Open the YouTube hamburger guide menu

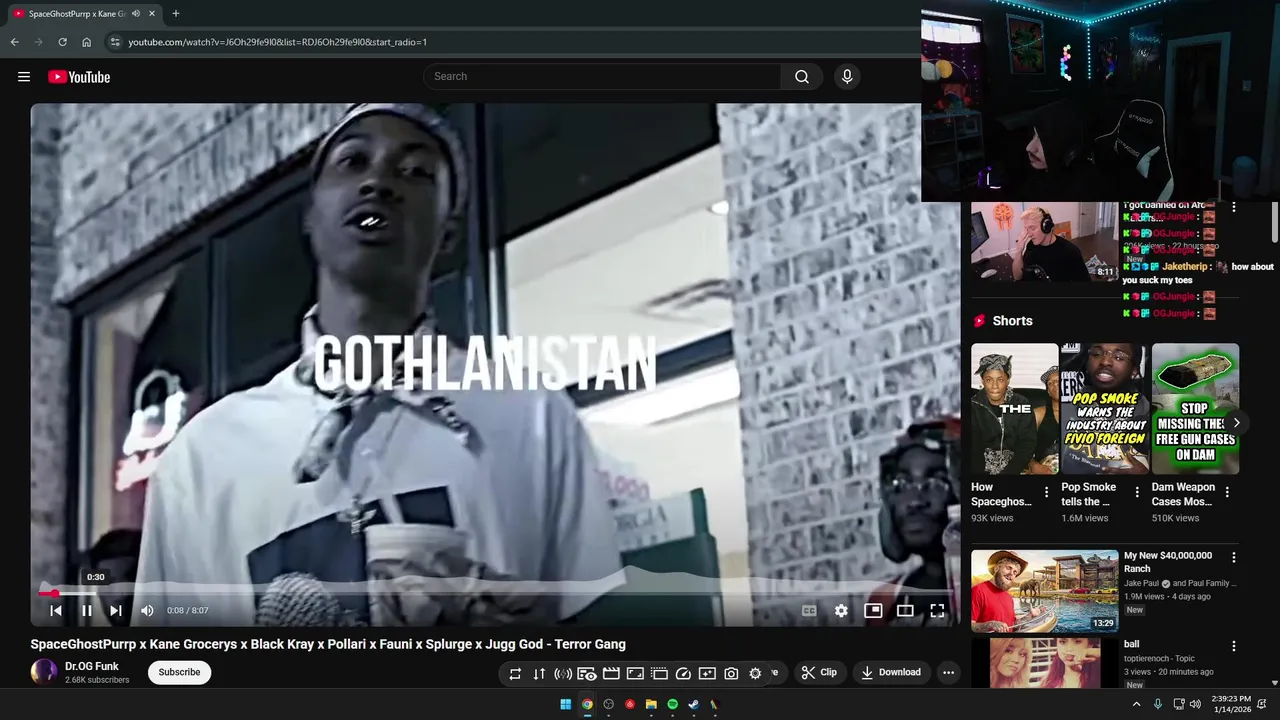pyautogui.click(x=24, y=77)
